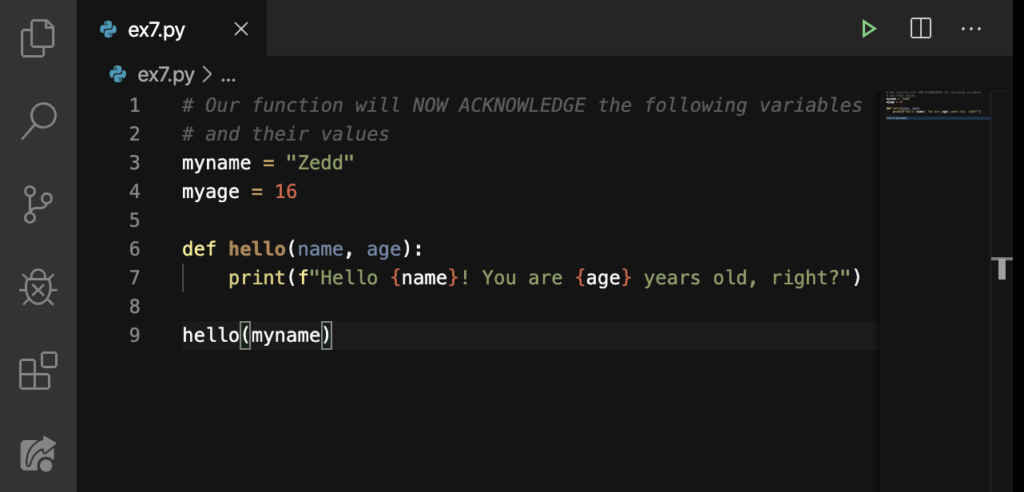This screenshot has width=1024, height=492.
Task: Click the vertical scrollbar marker
Action: (1002, 268)
